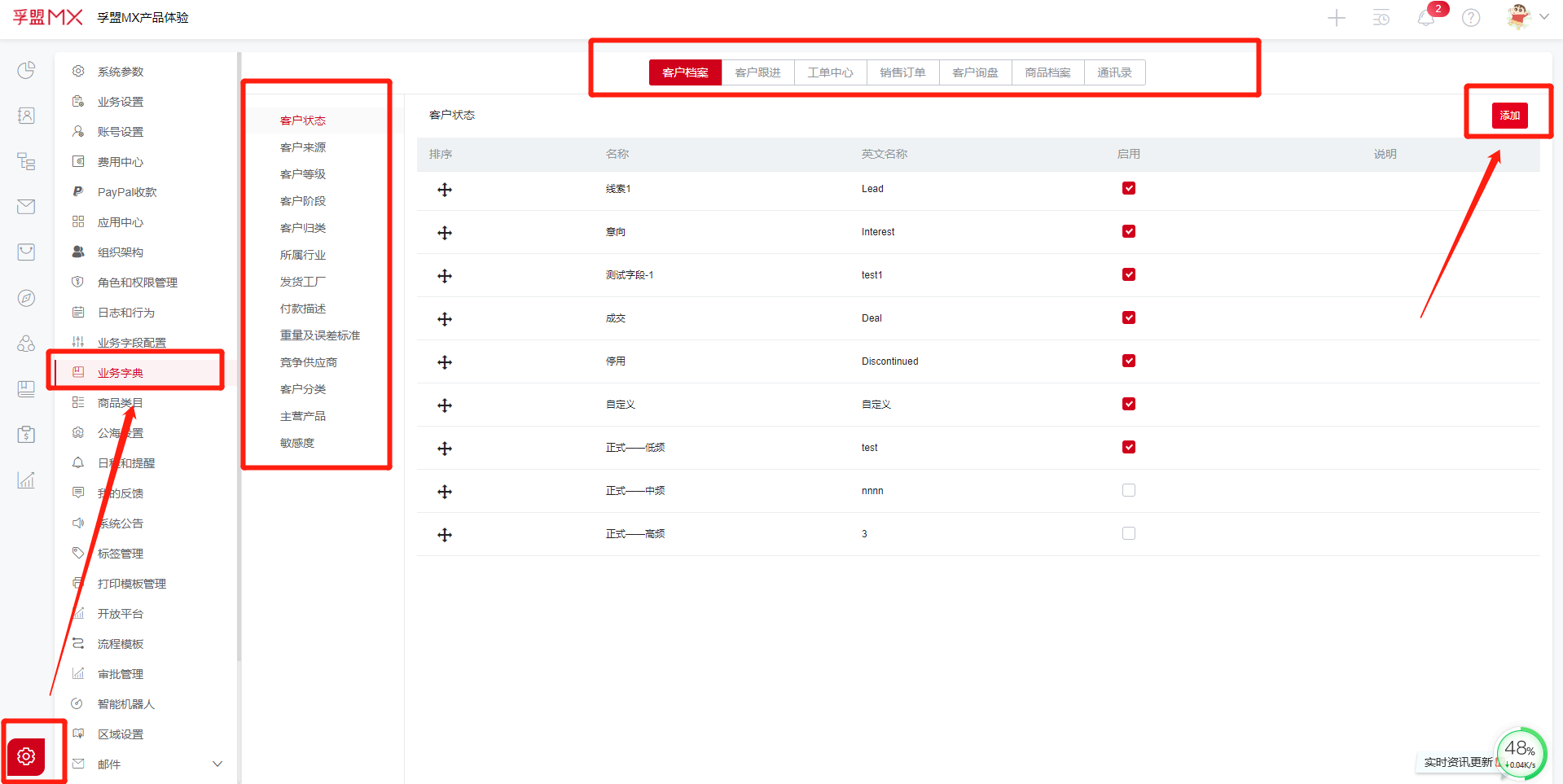Open the compass icon in left rail
The height and width of the screenshot is (784, 1563).
pyautogui.click(x=26, y=298)
